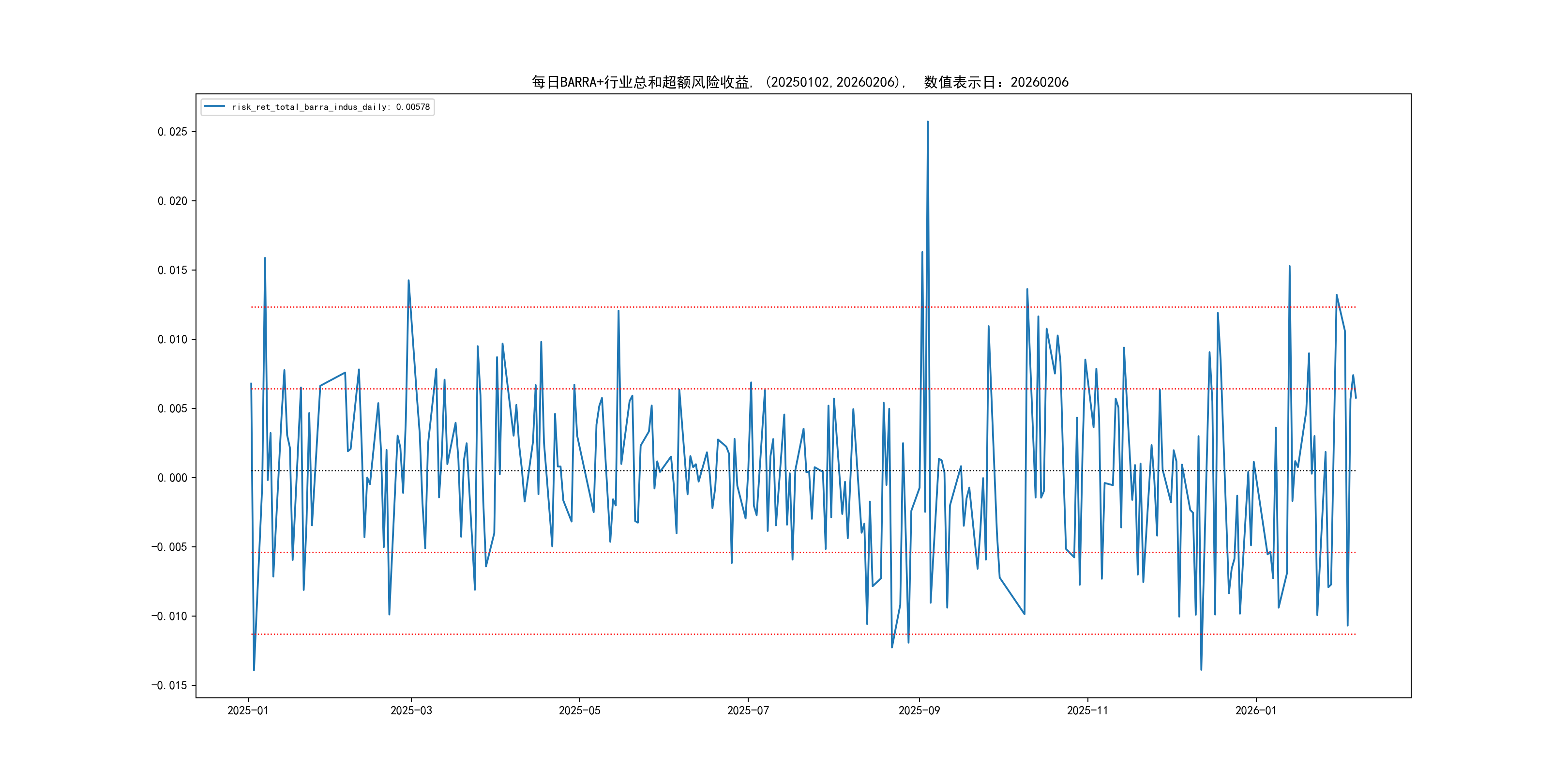Click the 0.000 y-axis tick label
This screenshot has height=784, width=1568.
[x=172, y=478]
